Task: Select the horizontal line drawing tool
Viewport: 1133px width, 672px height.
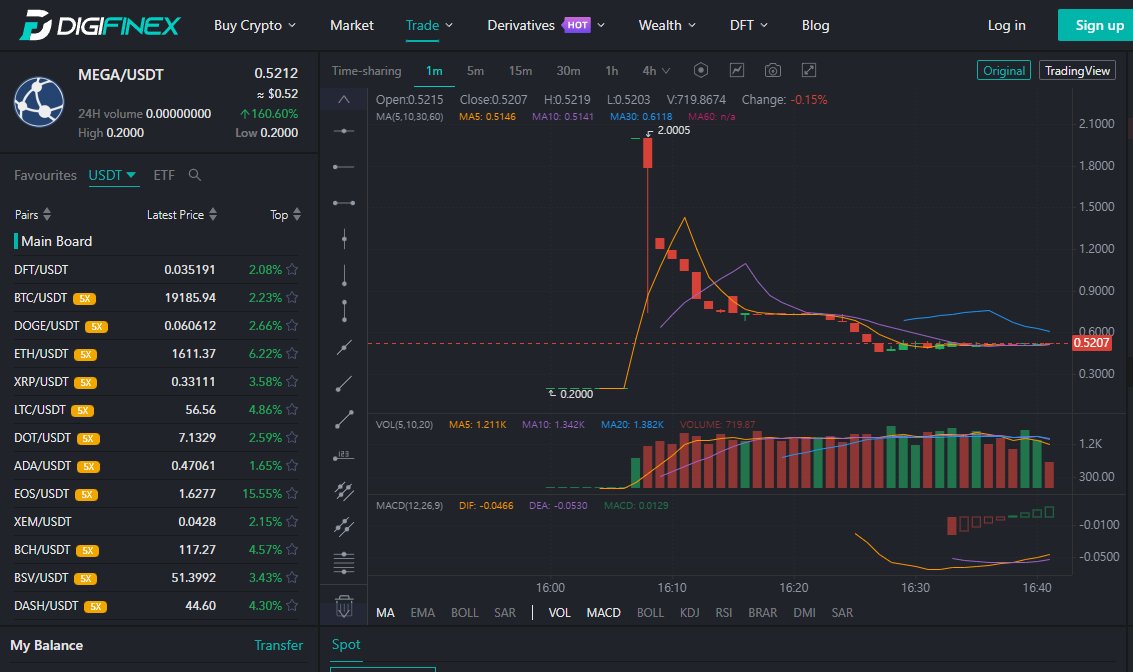Action: click(x=344, y=131)
